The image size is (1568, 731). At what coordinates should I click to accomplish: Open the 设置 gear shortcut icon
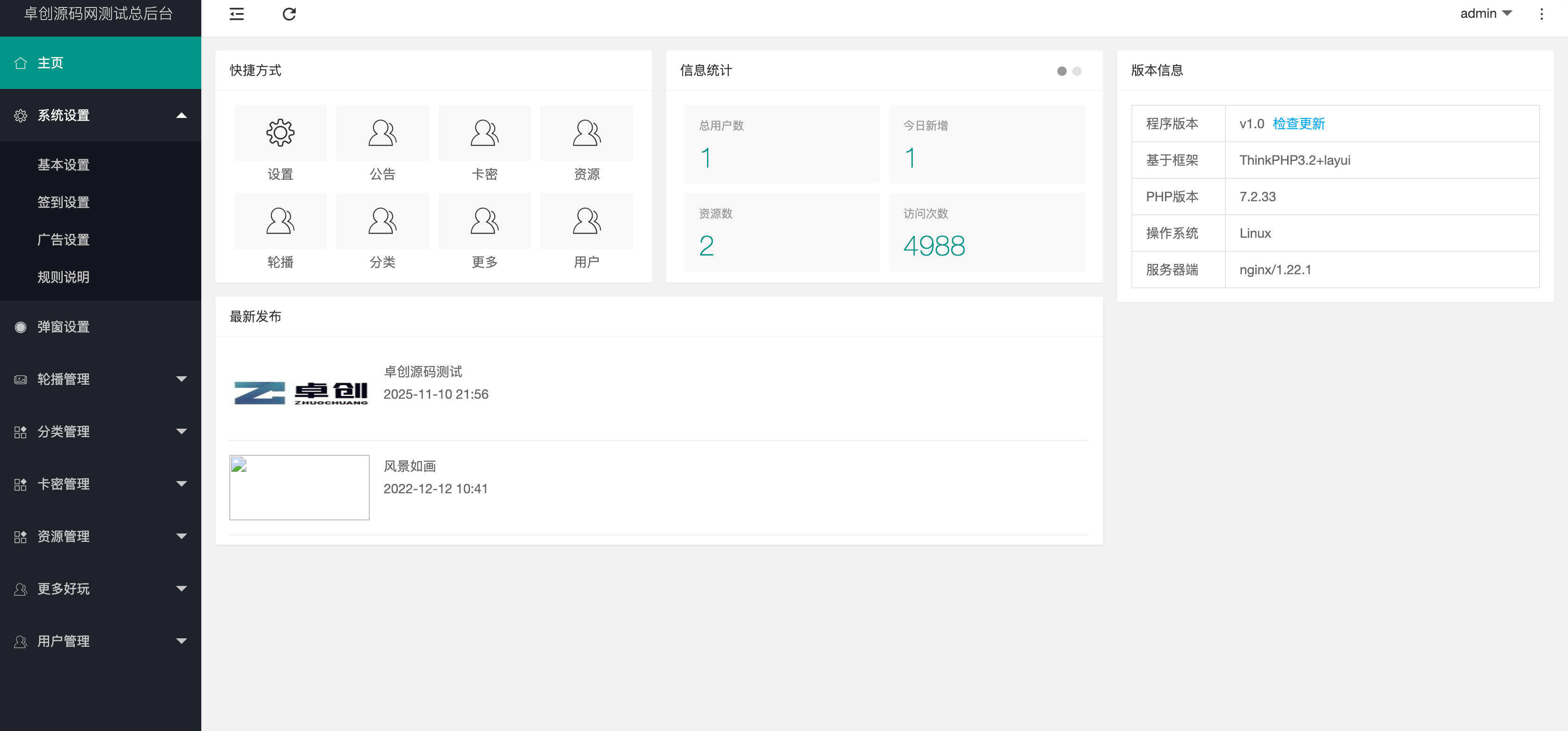pos(280,133)
